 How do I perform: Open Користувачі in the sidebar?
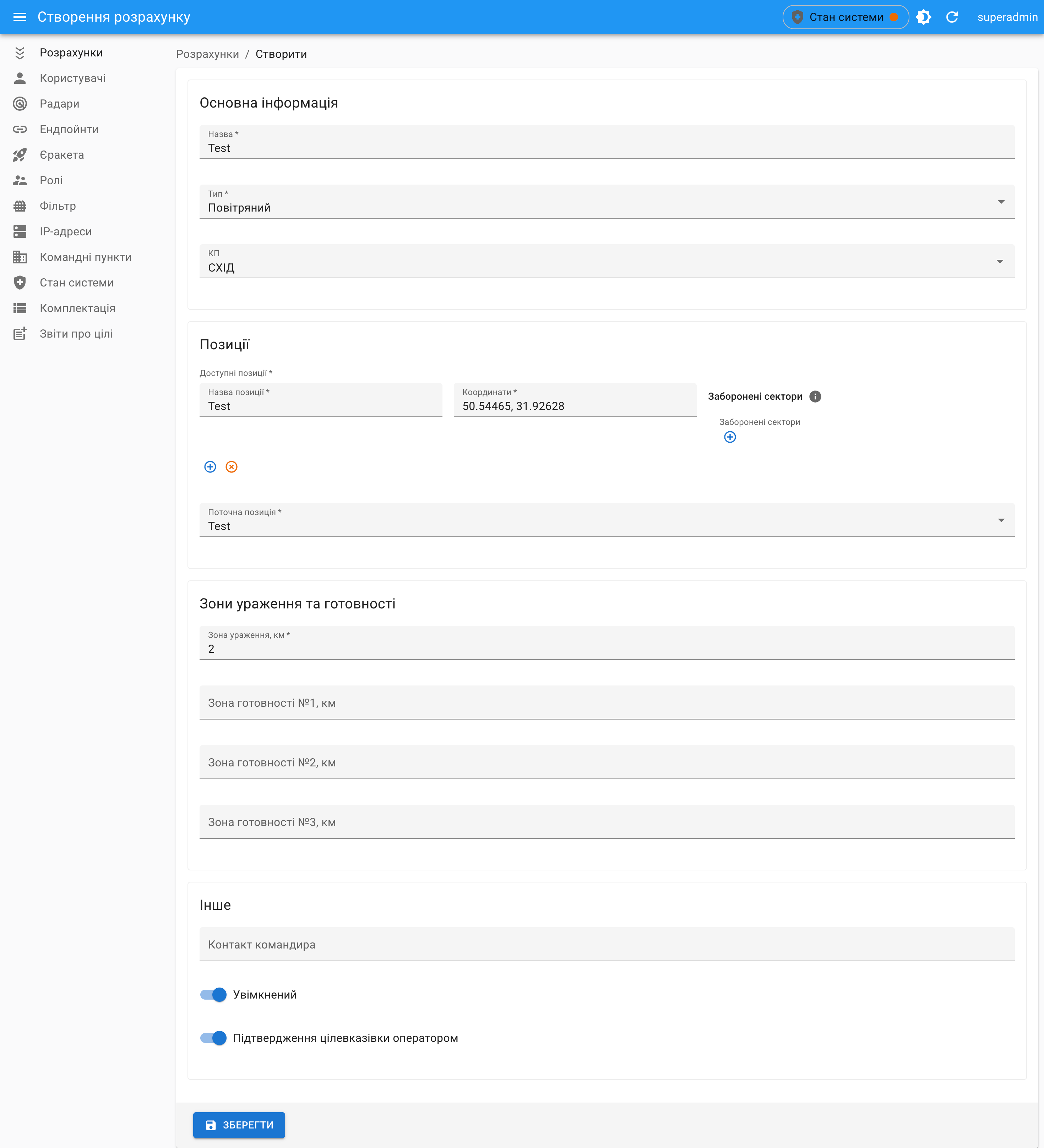73,78
